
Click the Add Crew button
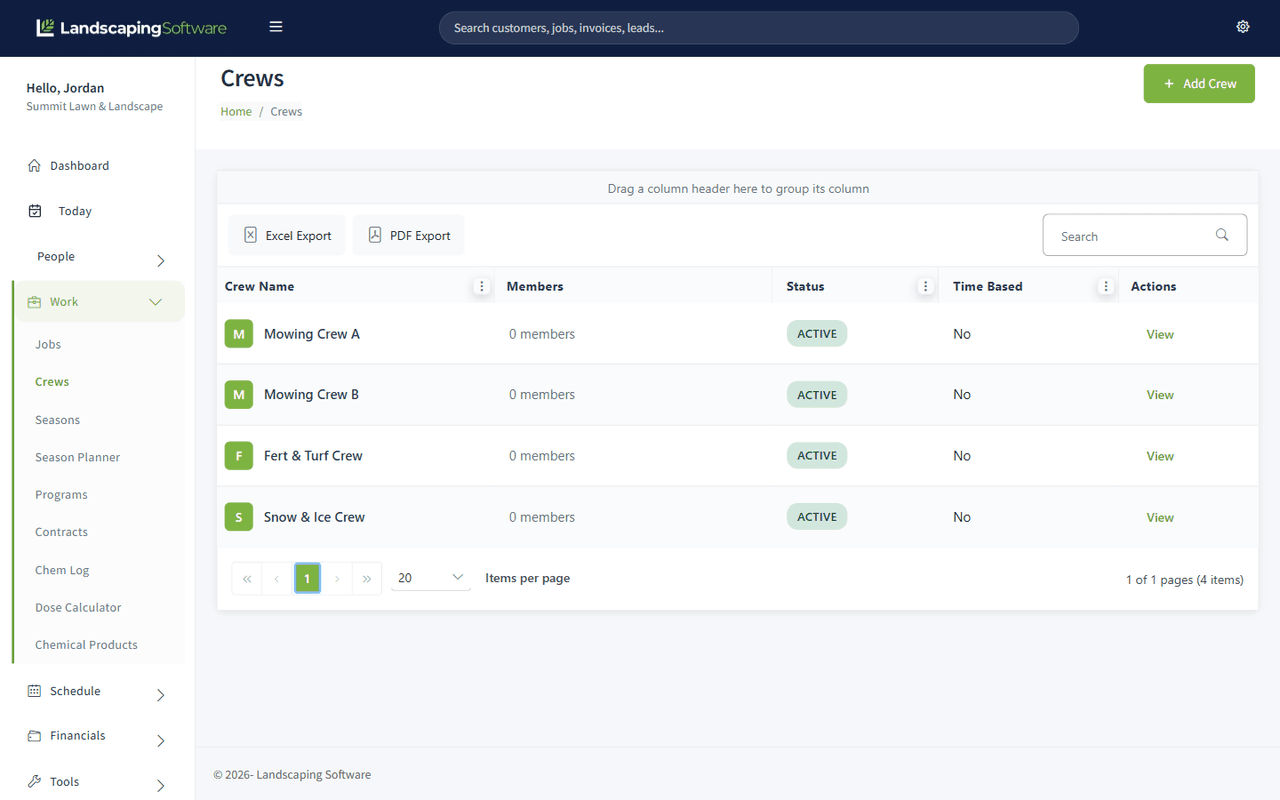(x=1199, y=84)
